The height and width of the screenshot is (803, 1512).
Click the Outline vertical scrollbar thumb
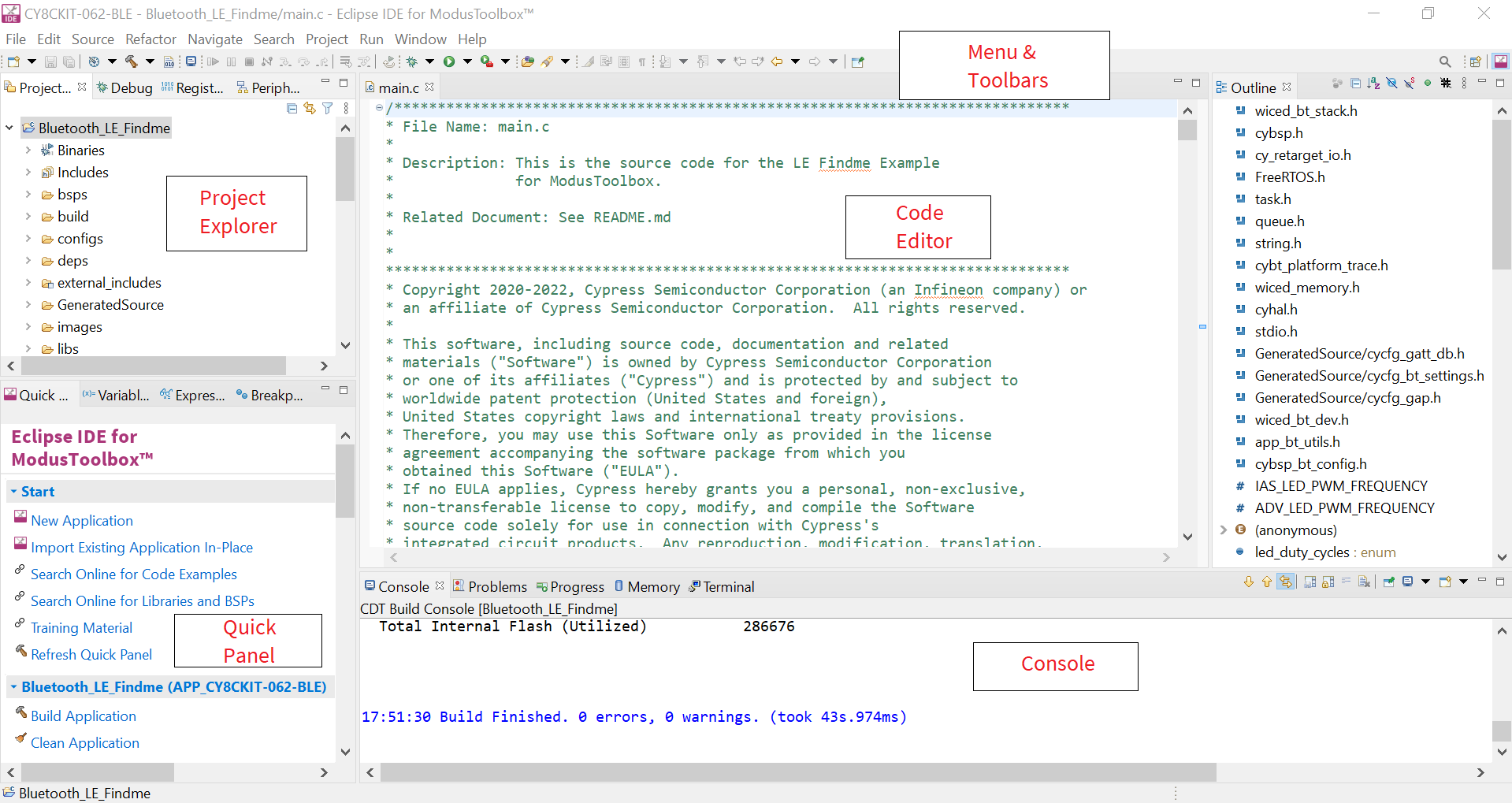click(x=1501, y=195)
